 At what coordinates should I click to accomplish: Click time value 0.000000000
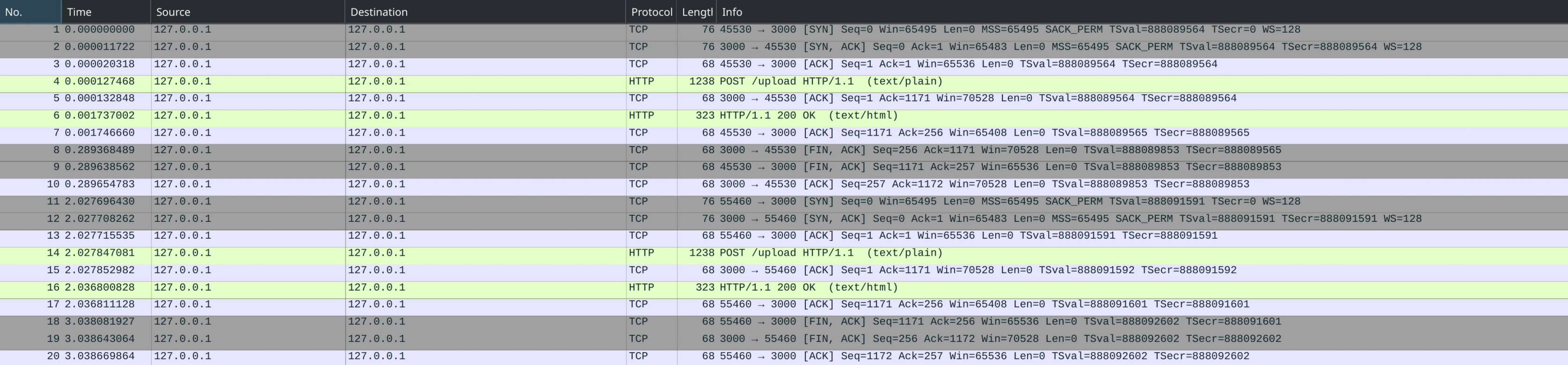coord(100,30)
